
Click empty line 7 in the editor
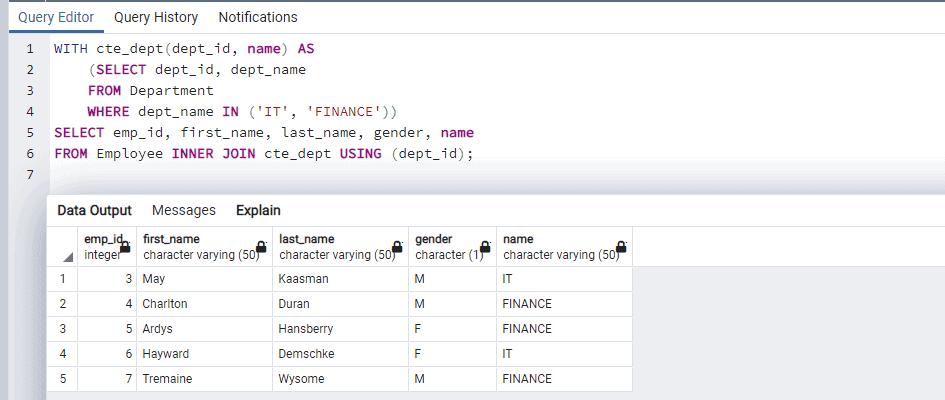point(300,175)
